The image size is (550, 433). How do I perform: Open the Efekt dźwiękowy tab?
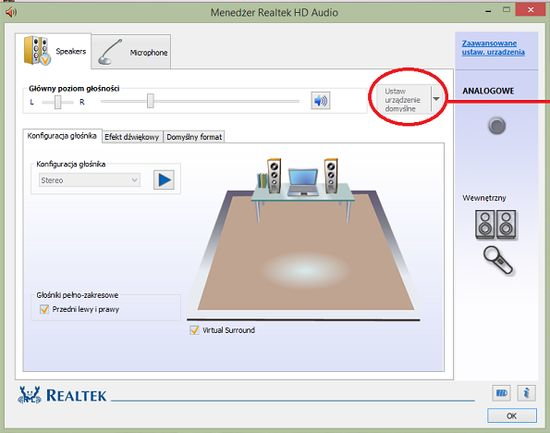tap(132, 137)
